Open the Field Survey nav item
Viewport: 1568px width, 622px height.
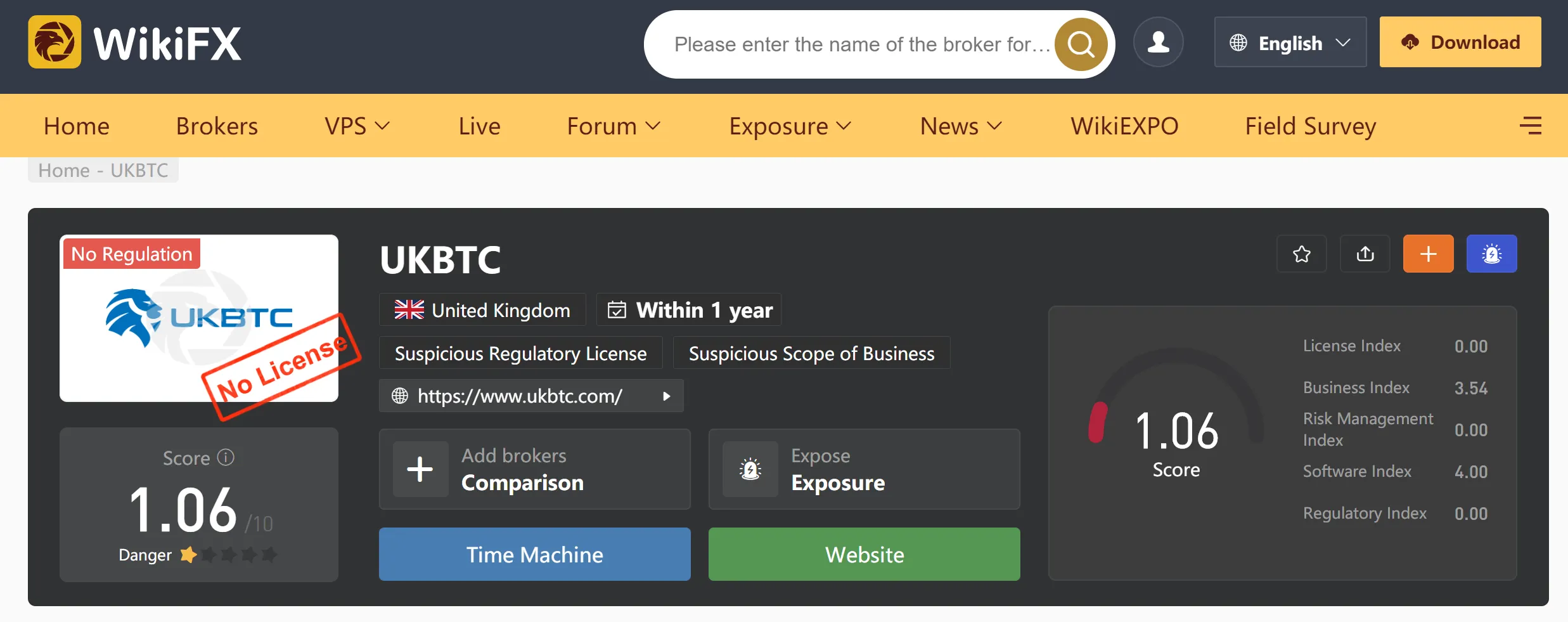click(1311, 126)
